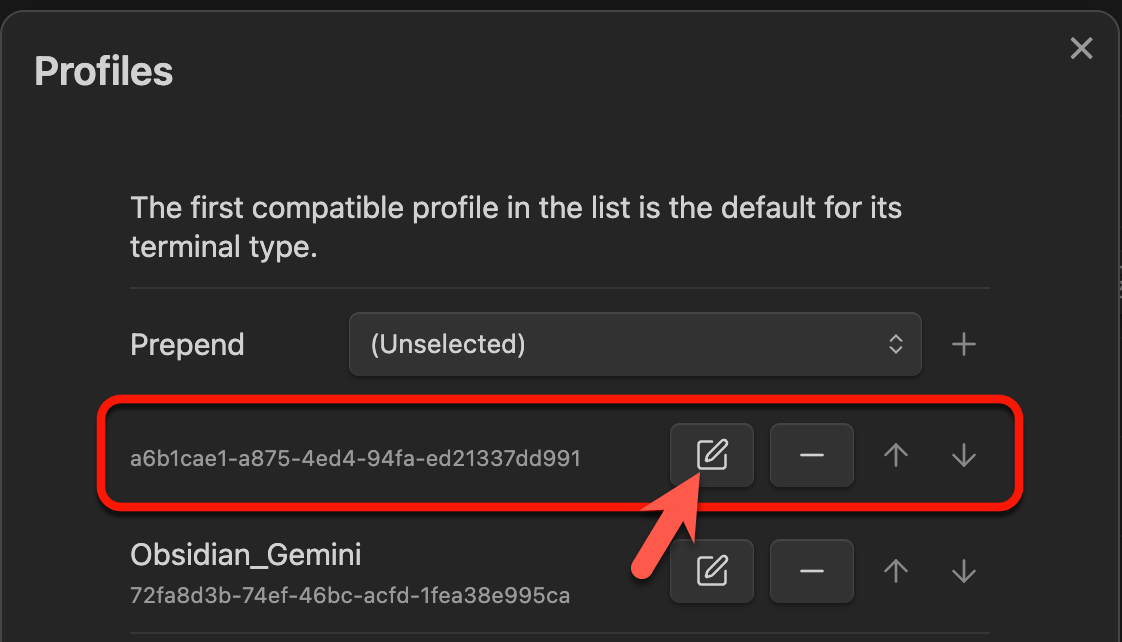This screenshot has width=1122, height=642.
Task: Move Obsidian_Gemini profile down in list
Action: [963, 571]
